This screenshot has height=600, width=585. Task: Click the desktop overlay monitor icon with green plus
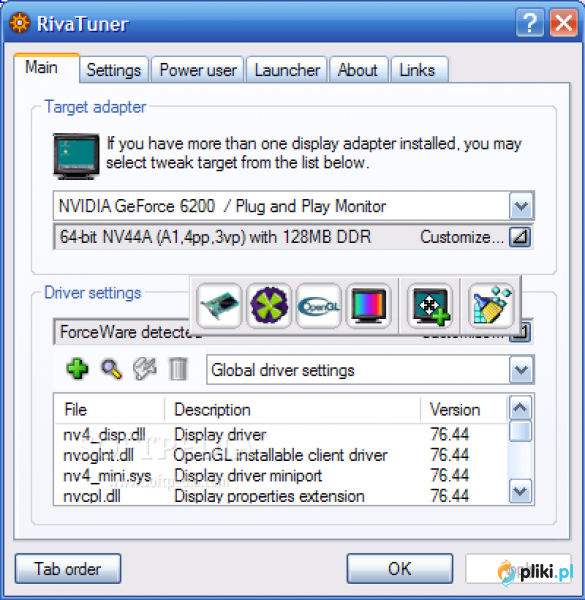pos(430,305)
